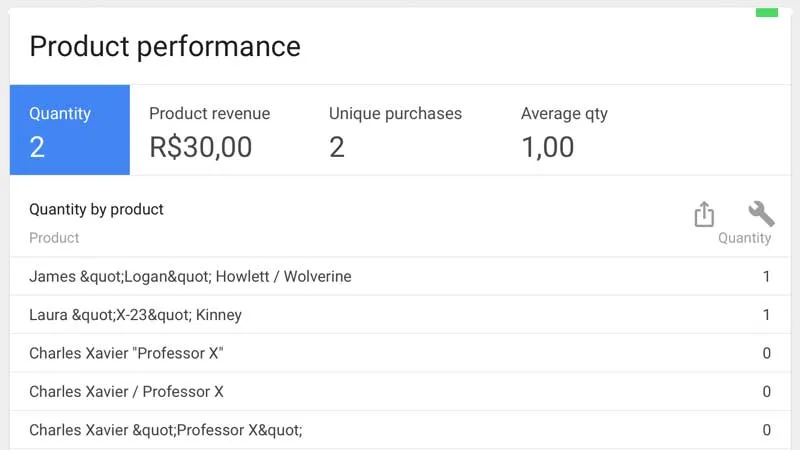Click the Product performance title
Viewport: 800px width, 450px height.
coord(165,46)
